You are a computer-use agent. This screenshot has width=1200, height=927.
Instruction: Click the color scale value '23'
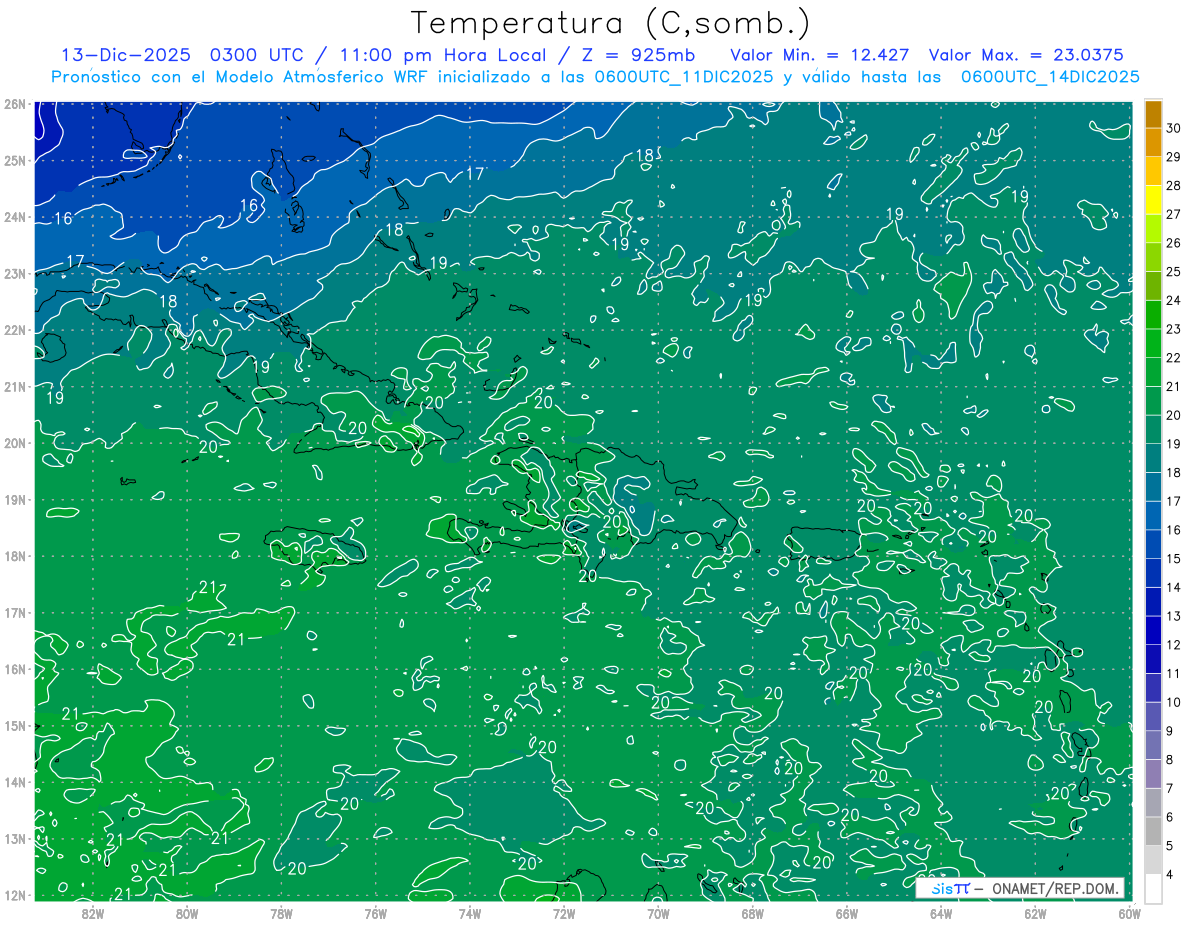coord(1174,329)
